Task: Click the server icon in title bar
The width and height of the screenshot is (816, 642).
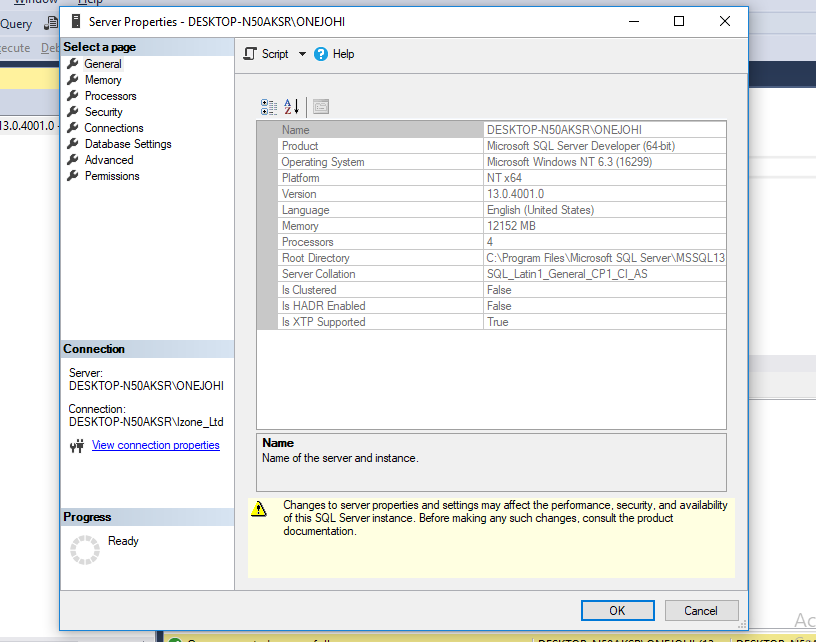Action: click(76, 21)
